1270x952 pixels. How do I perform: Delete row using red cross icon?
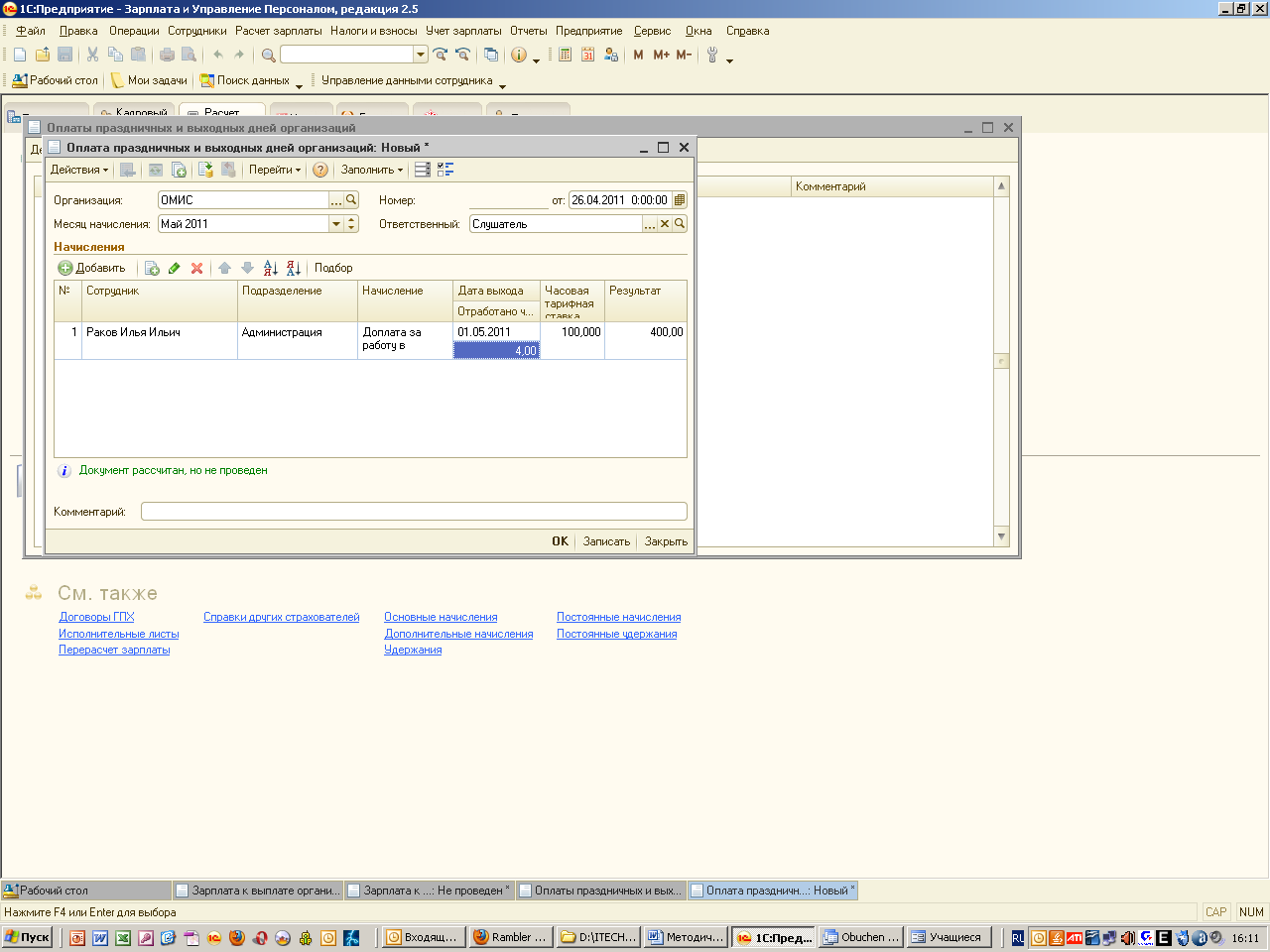pos(196,268)
